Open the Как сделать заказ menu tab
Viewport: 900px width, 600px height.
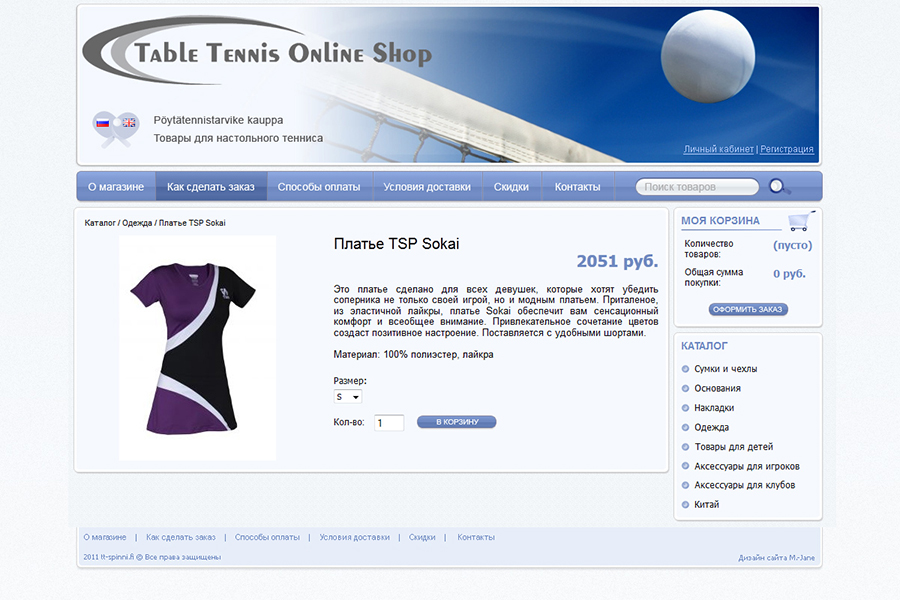(x=211, y=187)
